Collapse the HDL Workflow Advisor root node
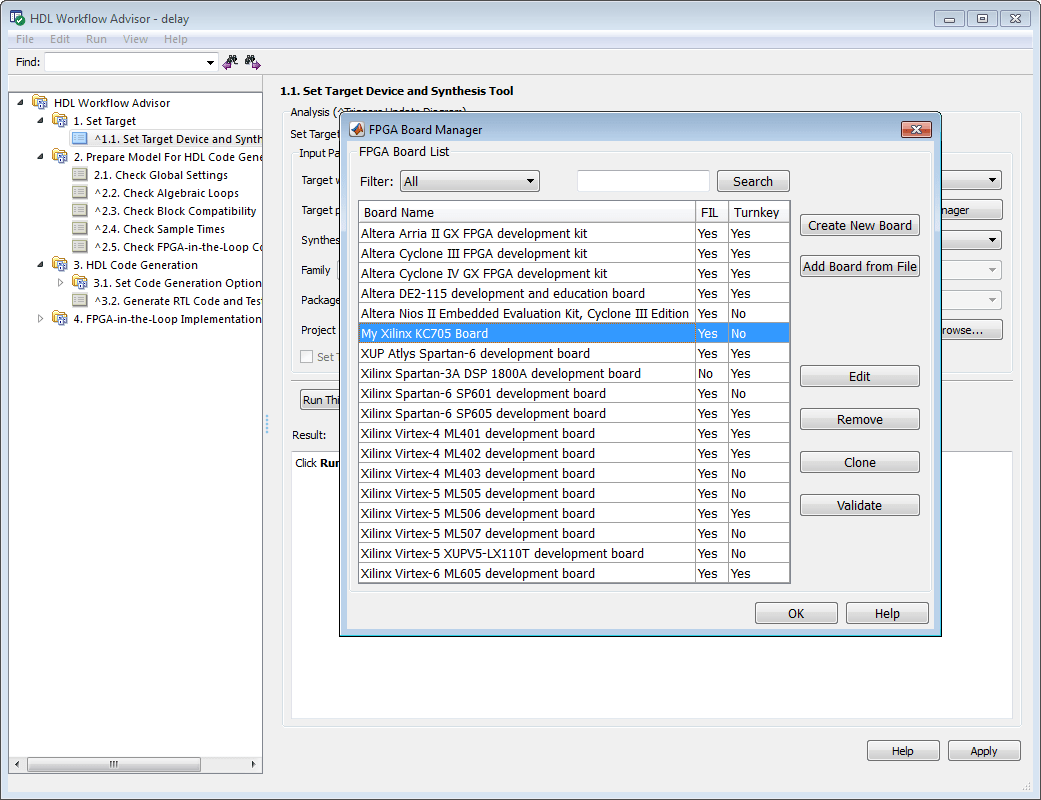The width and height of the screenshot is (1041, 800). tap(20, 102)
